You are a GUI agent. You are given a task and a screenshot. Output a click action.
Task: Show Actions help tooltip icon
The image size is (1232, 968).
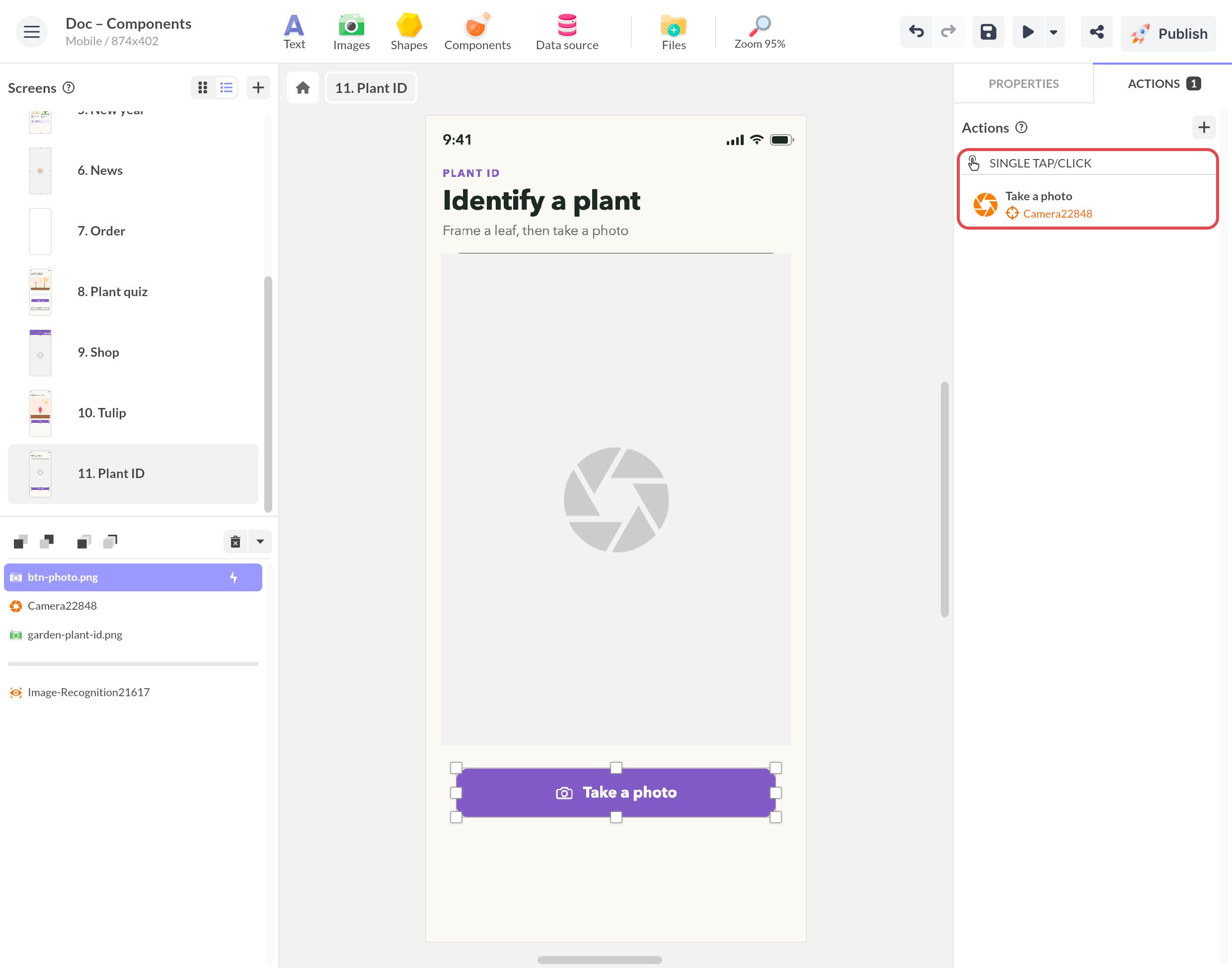1021,127
